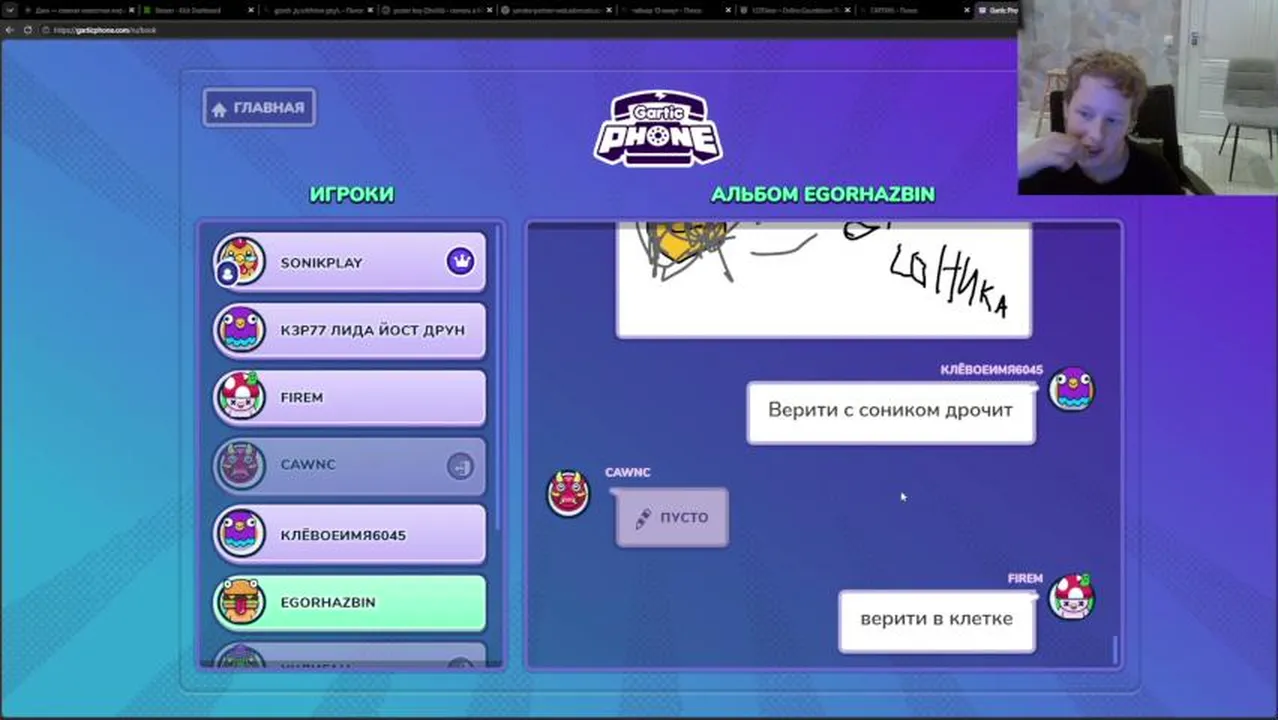This screenshot has width=1278, height=720.
Task: Click КЛЁВОЕИМЯ6045's avatar in players list
Action: (240, 534)
